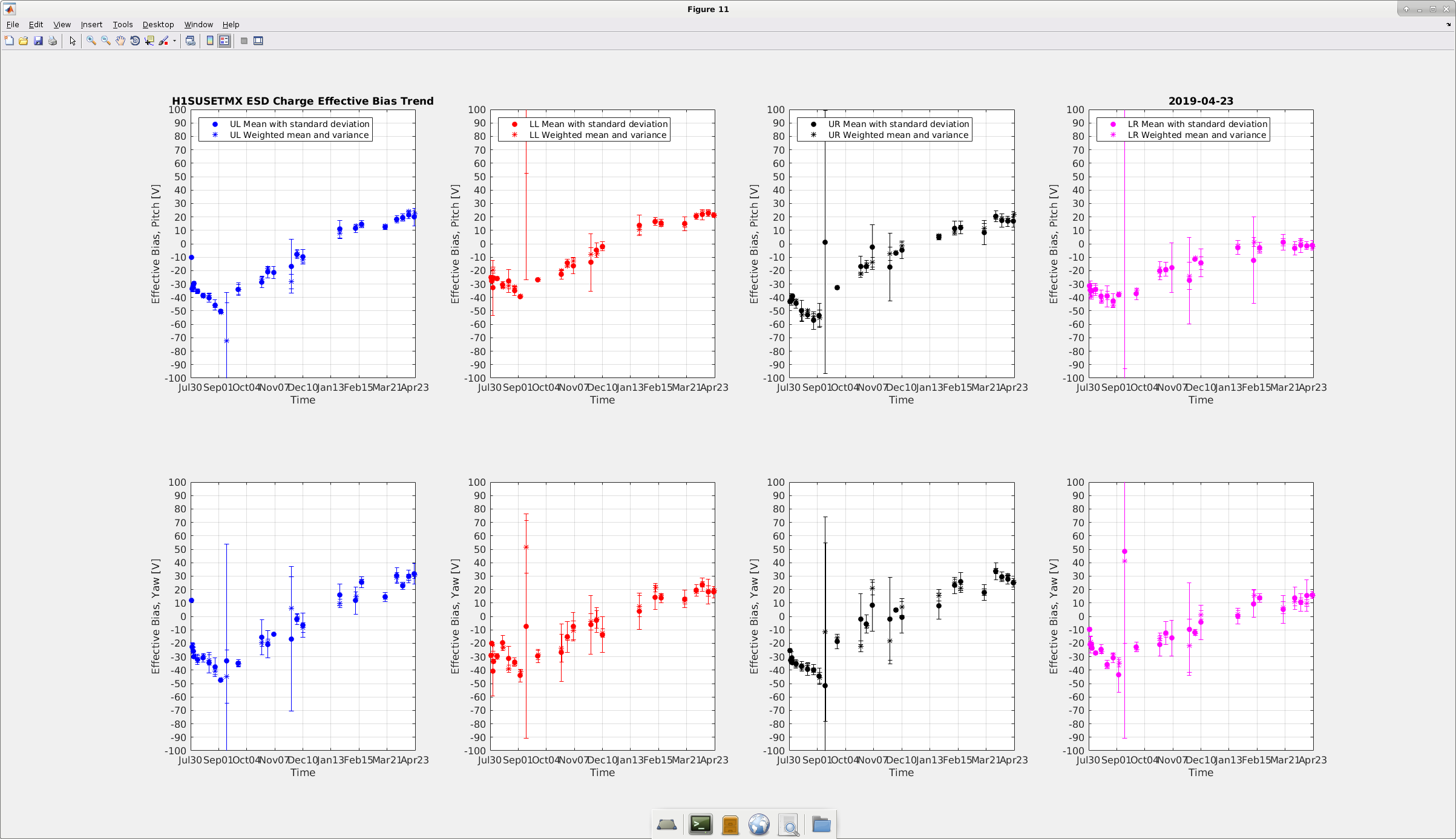Open the Edit menu
The width and height of the screenshot is (1456, 839).
click(36, 25)
